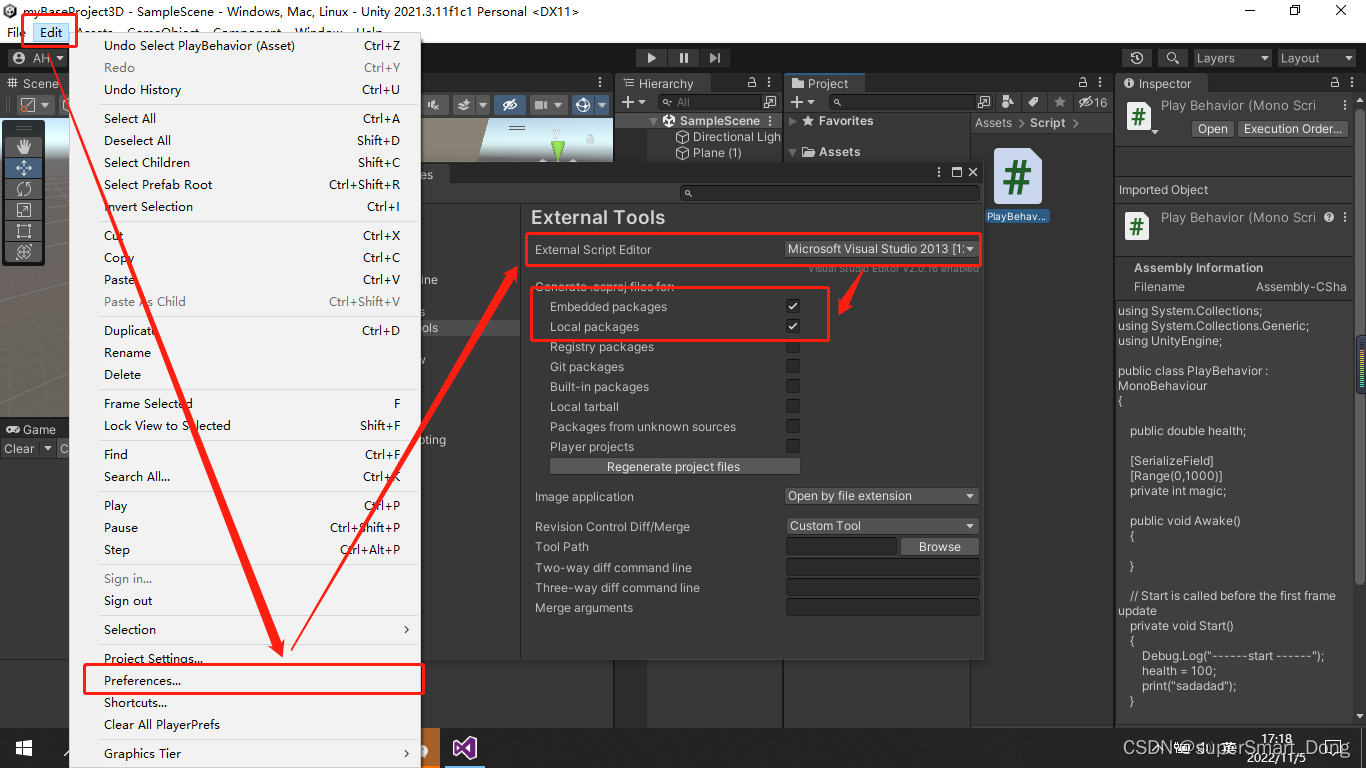
Task: Select the Rotate tool
Action: (x=24, y=189)
